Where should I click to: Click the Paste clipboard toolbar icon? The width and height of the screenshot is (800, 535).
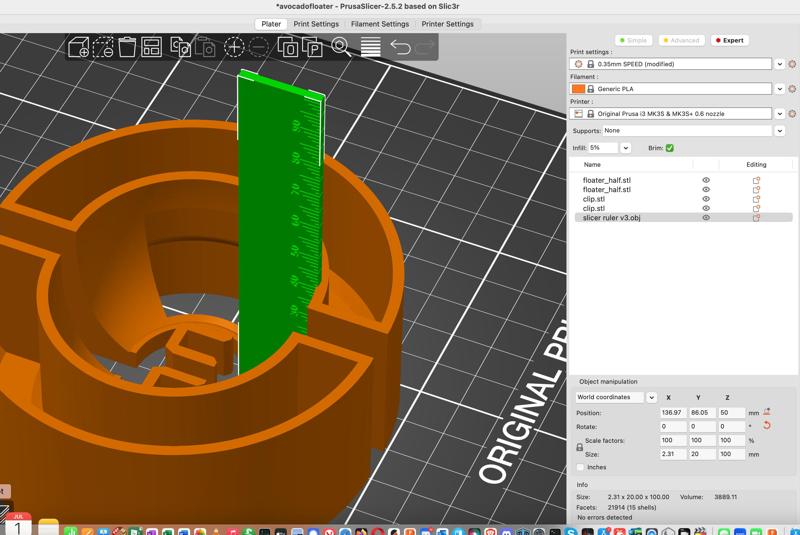click(x=205, y=47)
